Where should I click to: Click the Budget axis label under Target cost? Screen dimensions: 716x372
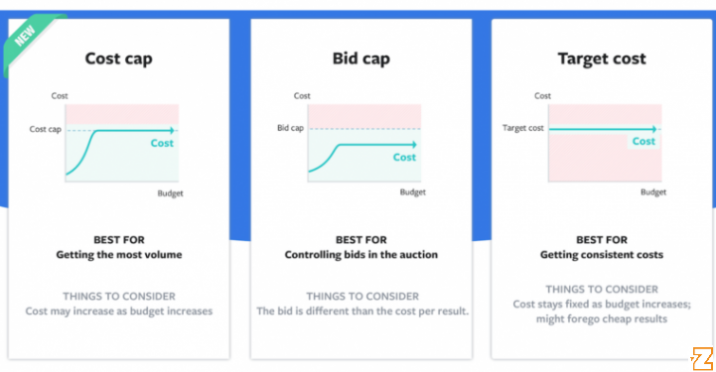[653, 192]
